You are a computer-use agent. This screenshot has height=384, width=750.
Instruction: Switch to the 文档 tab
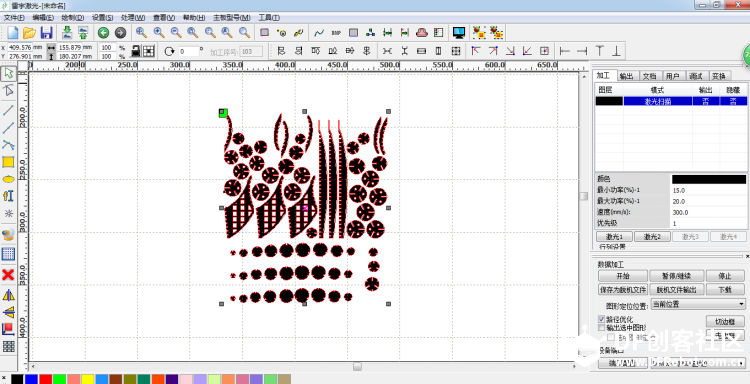point(650,76)
